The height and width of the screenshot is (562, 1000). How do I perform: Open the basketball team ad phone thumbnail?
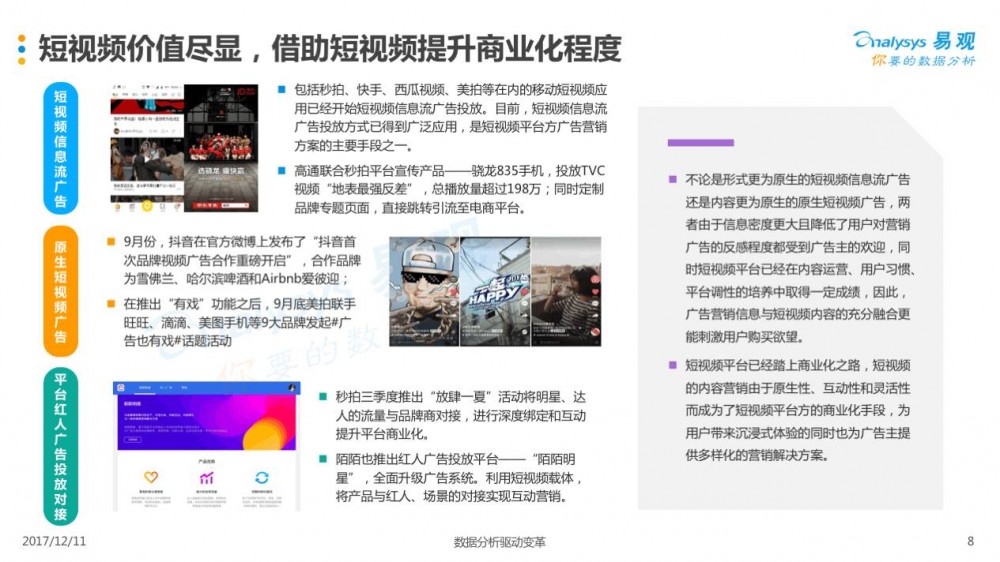click(221, 148)
